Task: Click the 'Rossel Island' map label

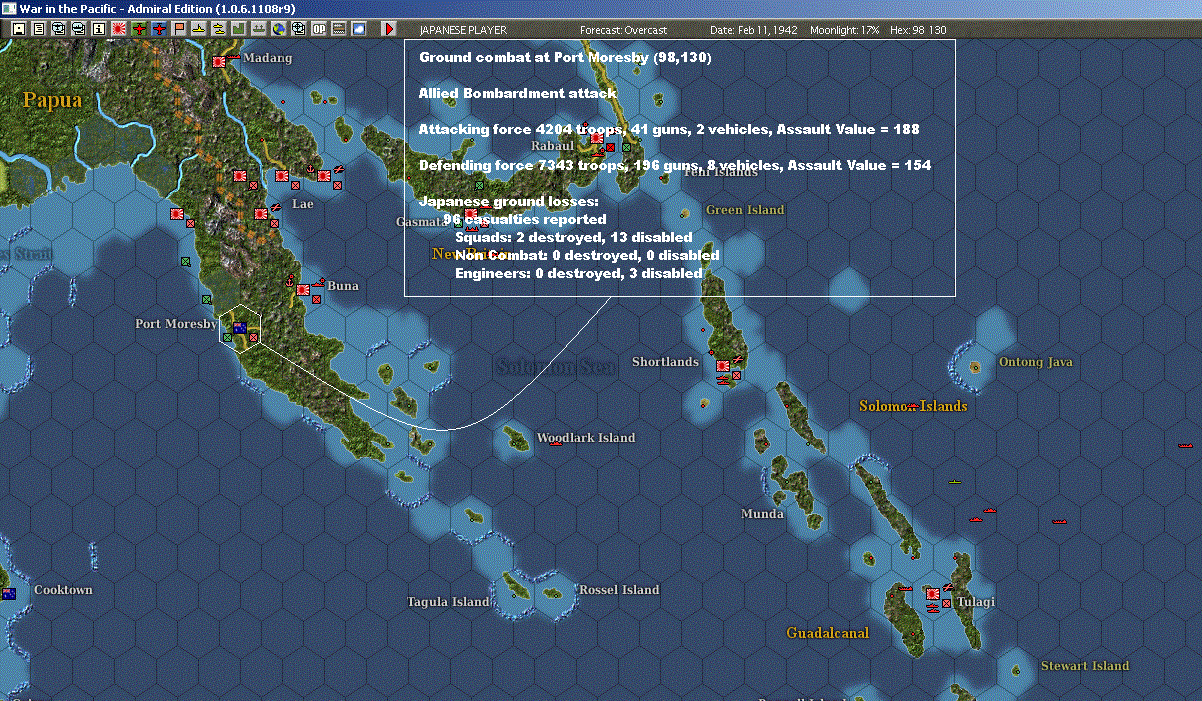Action: 619,590
